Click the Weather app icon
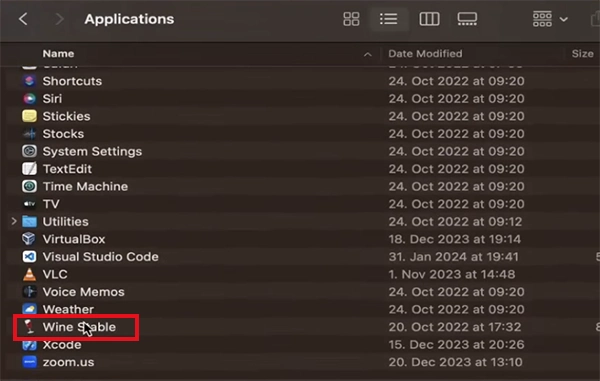 (x=29, y=309)
